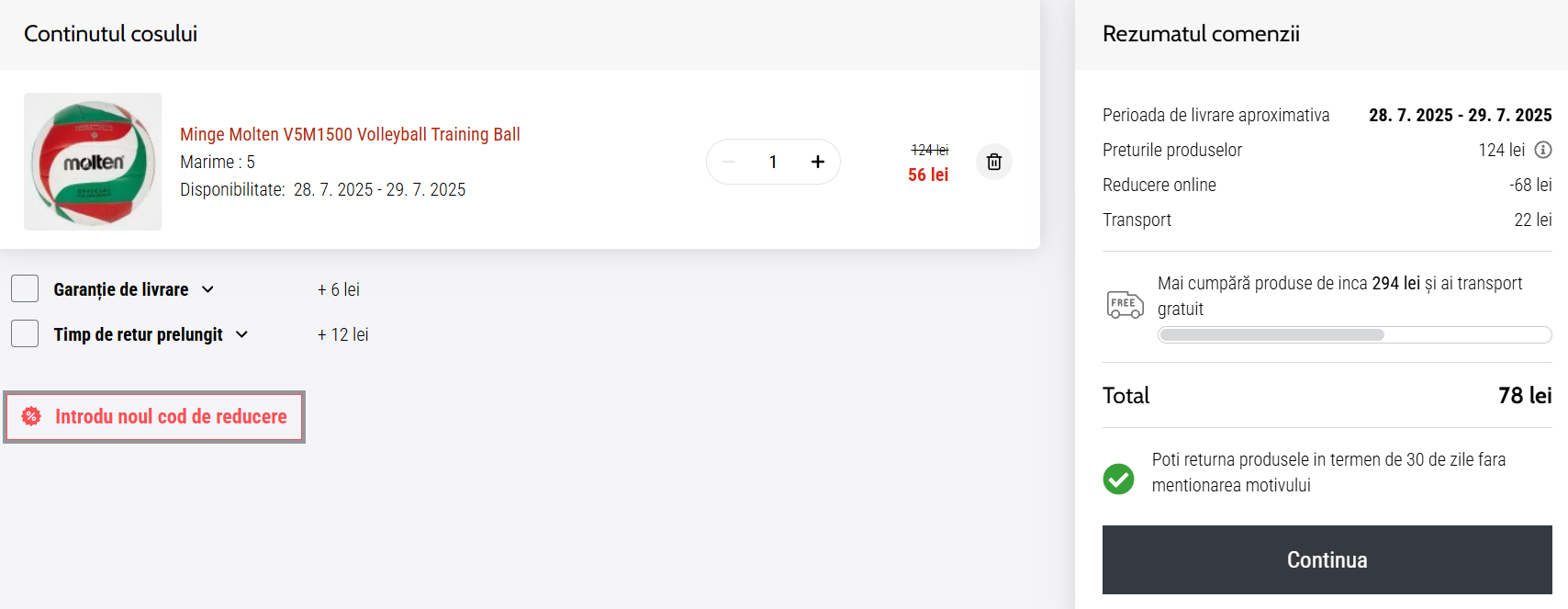This screenshot has width=1568, height=609.
Task: Enable Garanție de livrare checkbox
Action: tap(25, 288)
